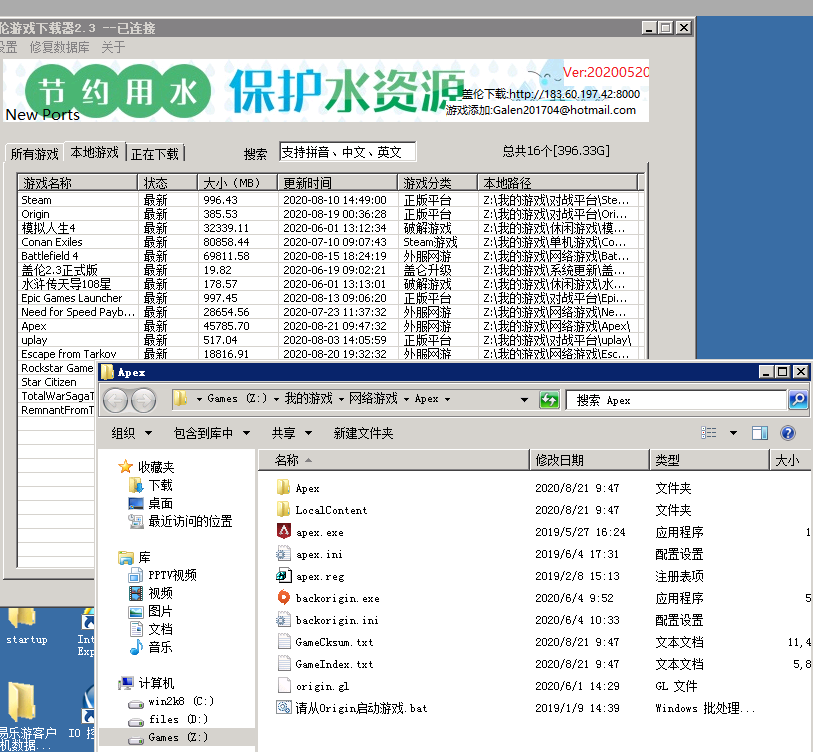Click the green refresh button beside the address bar

(549, 400)
